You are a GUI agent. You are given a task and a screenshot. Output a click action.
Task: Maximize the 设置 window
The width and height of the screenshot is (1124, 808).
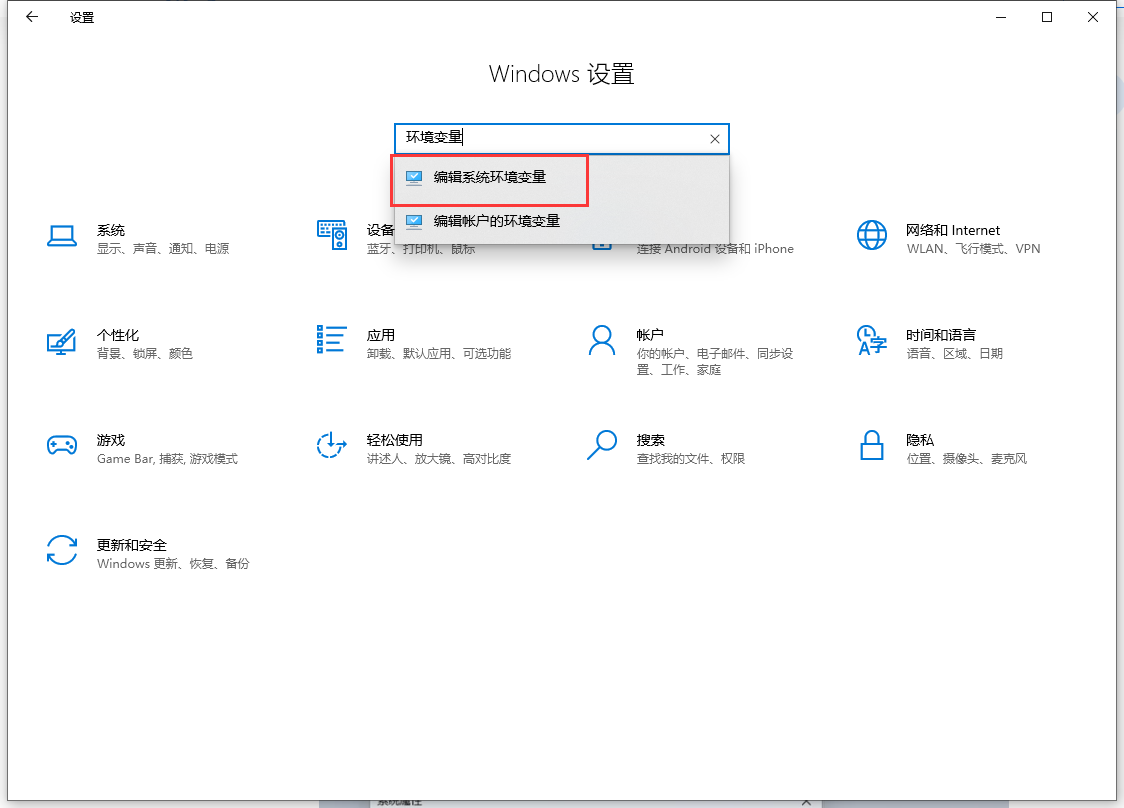1047,17
